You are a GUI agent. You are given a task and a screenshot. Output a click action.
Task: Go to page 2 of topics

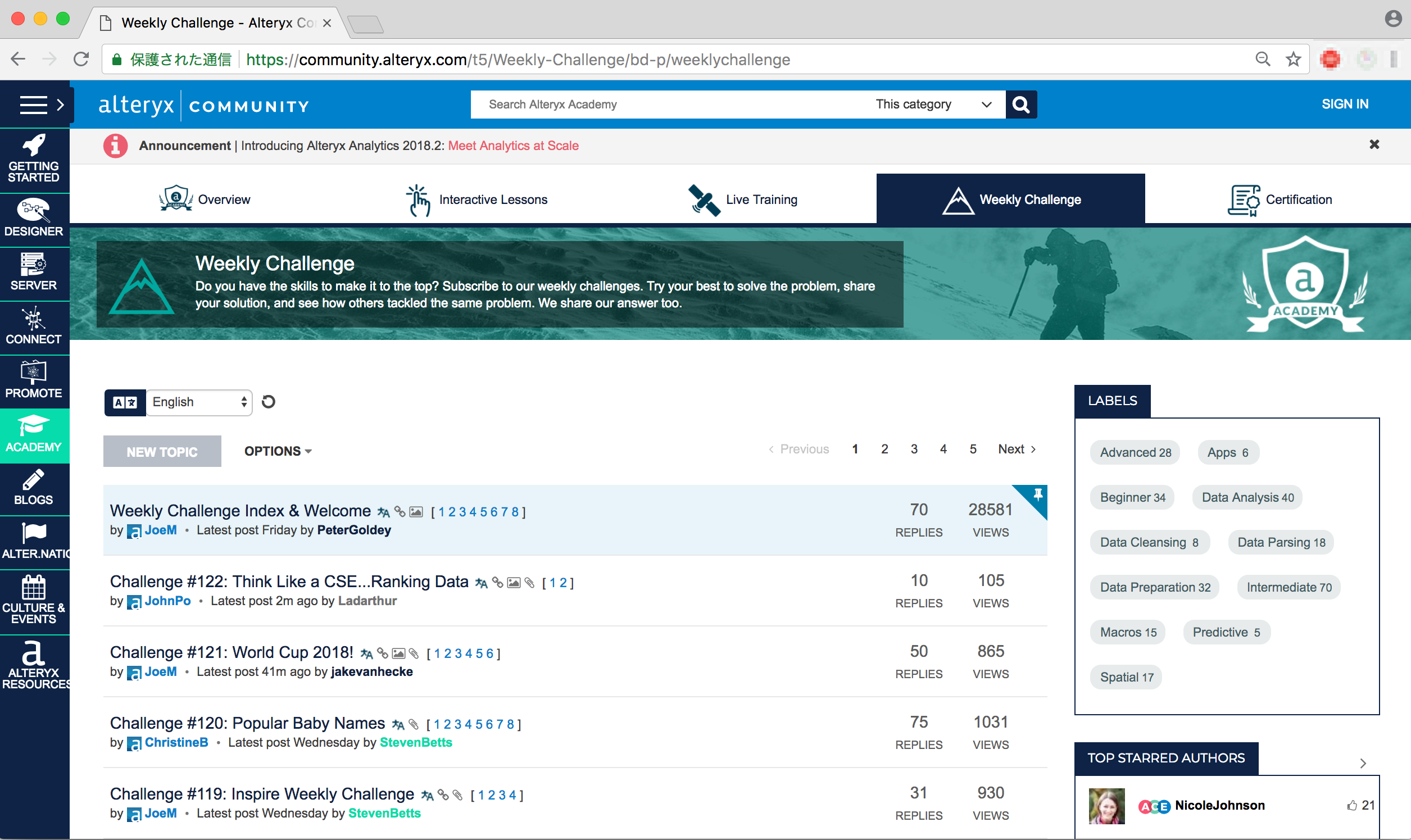pyautogui.click(x=884, y=449)
